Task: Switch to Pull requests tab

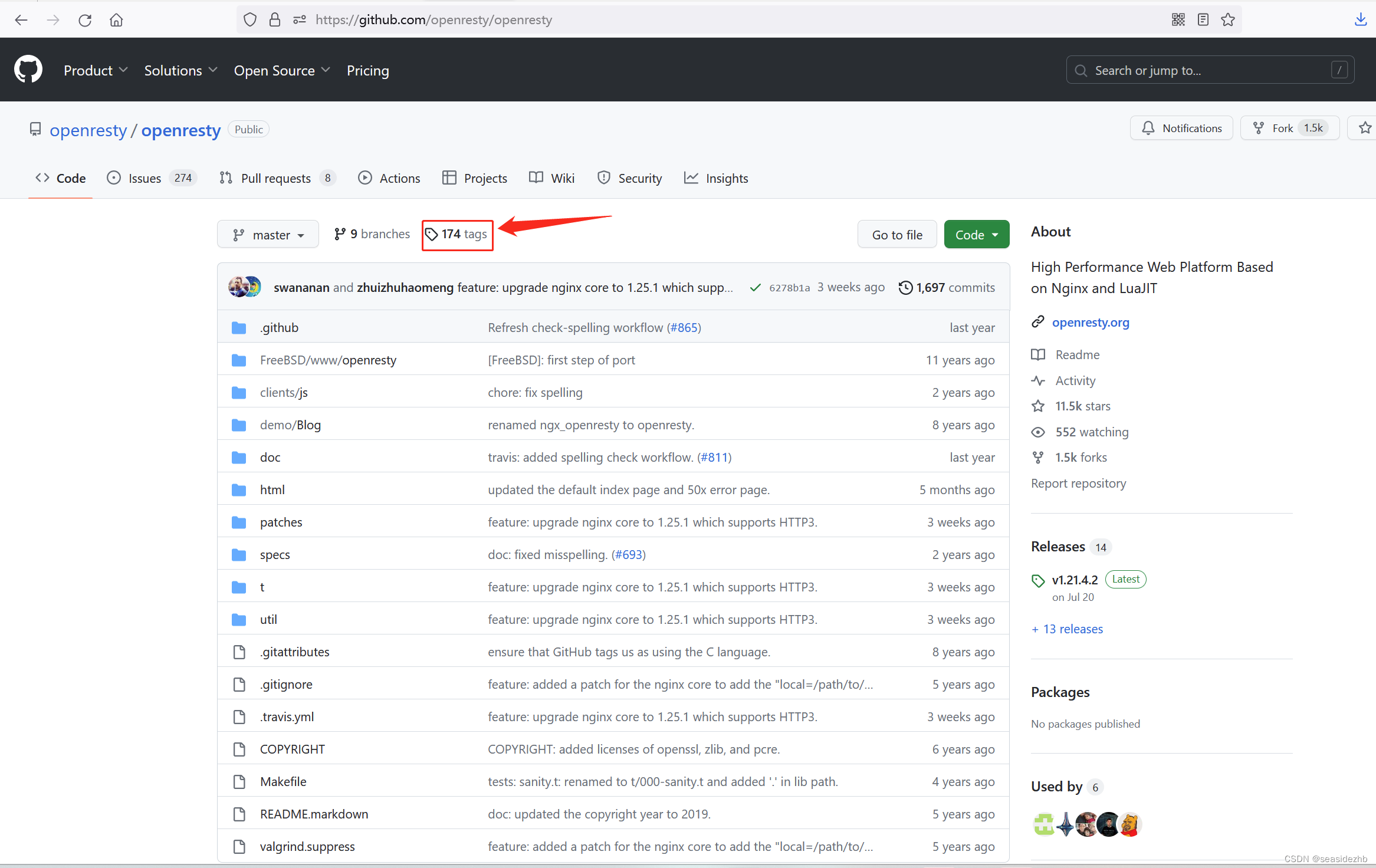Action: [x=277, y=178]
